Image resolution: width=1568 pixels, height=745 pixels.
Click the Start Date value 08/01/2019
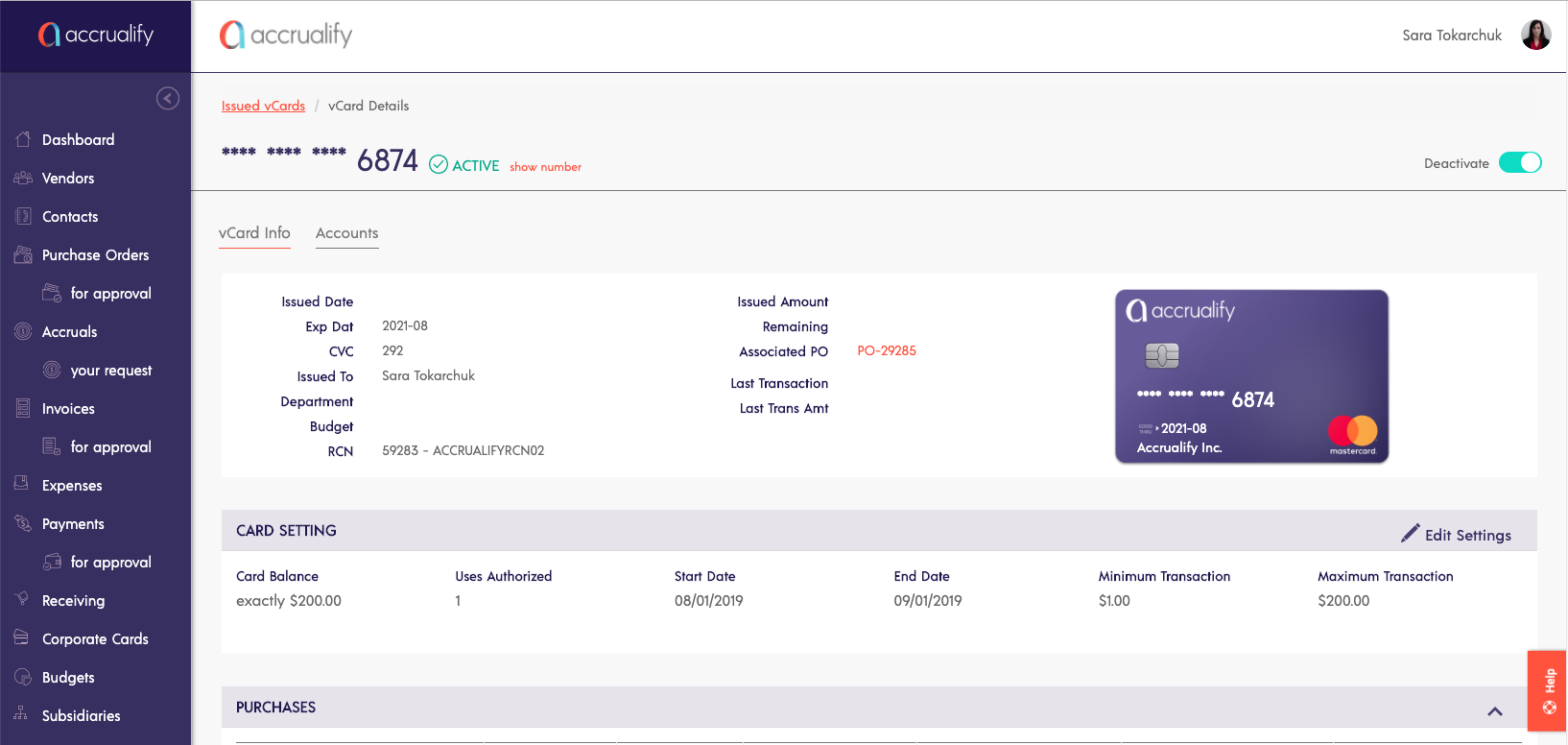pyautogui.click(x=709, y=600)
